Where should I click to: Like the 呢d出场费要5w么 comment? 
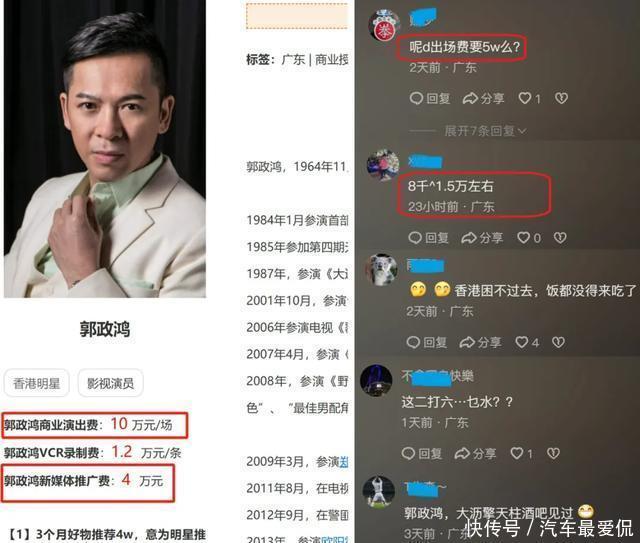click(529, 98)
